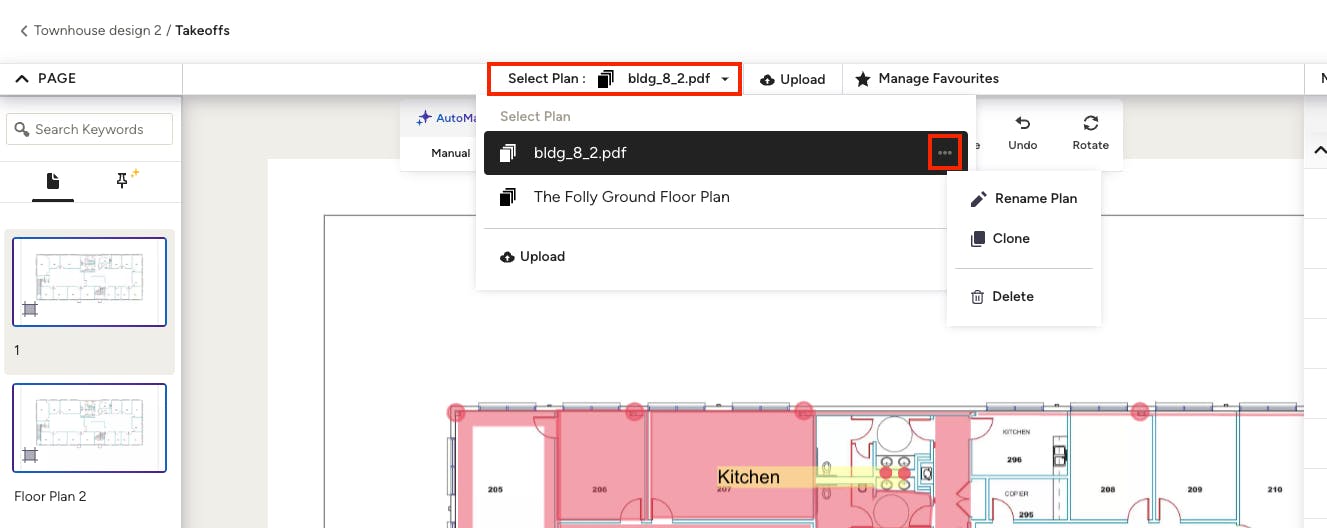
Task: Switch to the pinned AI pages tab icon
Action: point(126,180)
